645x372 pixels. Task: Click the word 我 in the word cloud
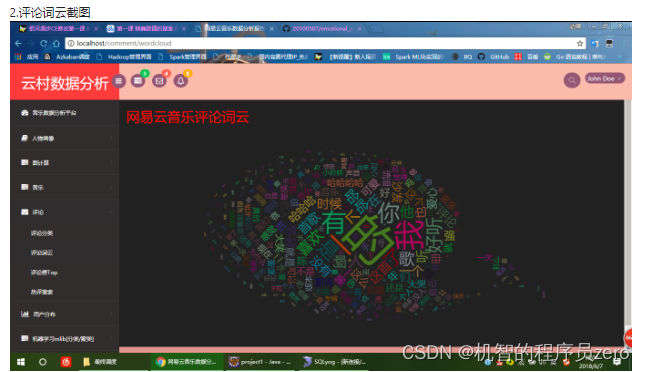coord(409,235)
